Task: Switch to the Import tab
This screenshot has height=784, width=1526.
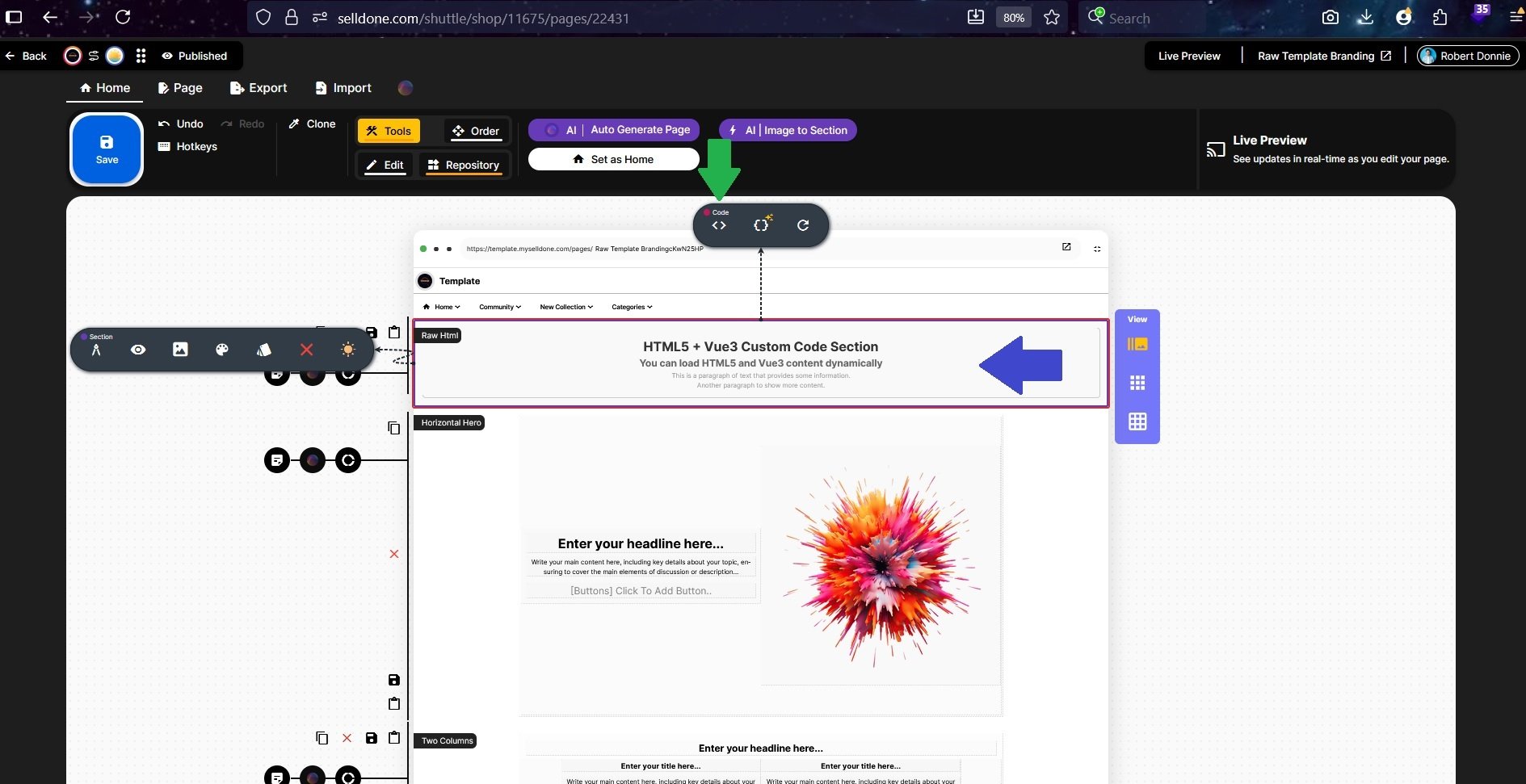Action: (x=343, y=88)
